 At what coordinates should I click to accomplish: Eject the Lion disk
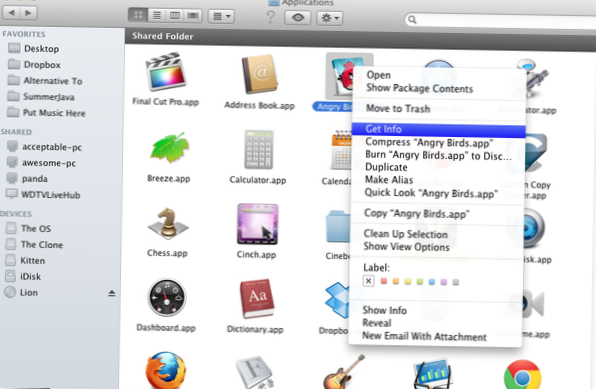tap(111, 293)
